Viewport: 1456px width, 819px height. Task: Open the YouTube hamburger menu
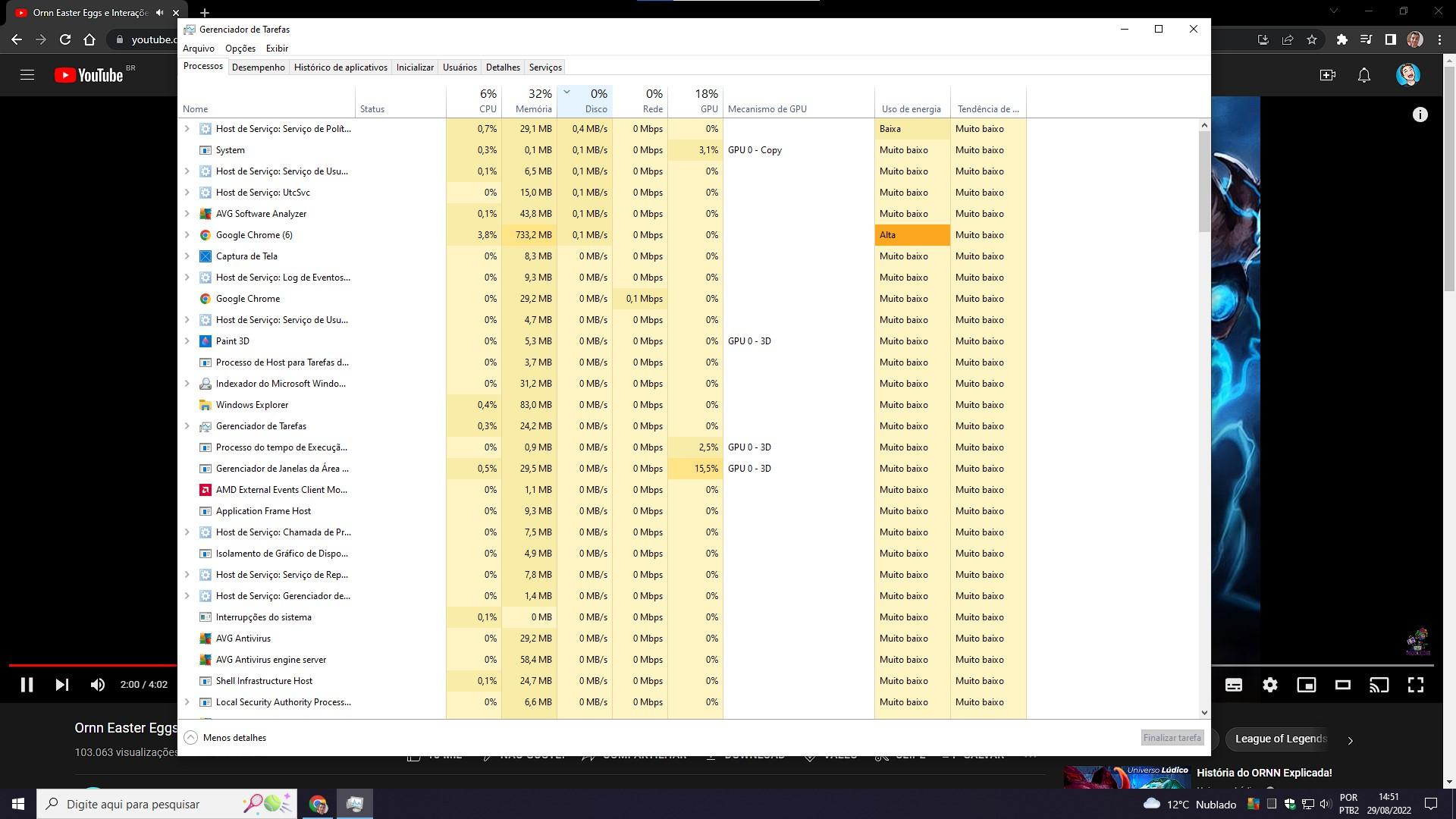27,75
